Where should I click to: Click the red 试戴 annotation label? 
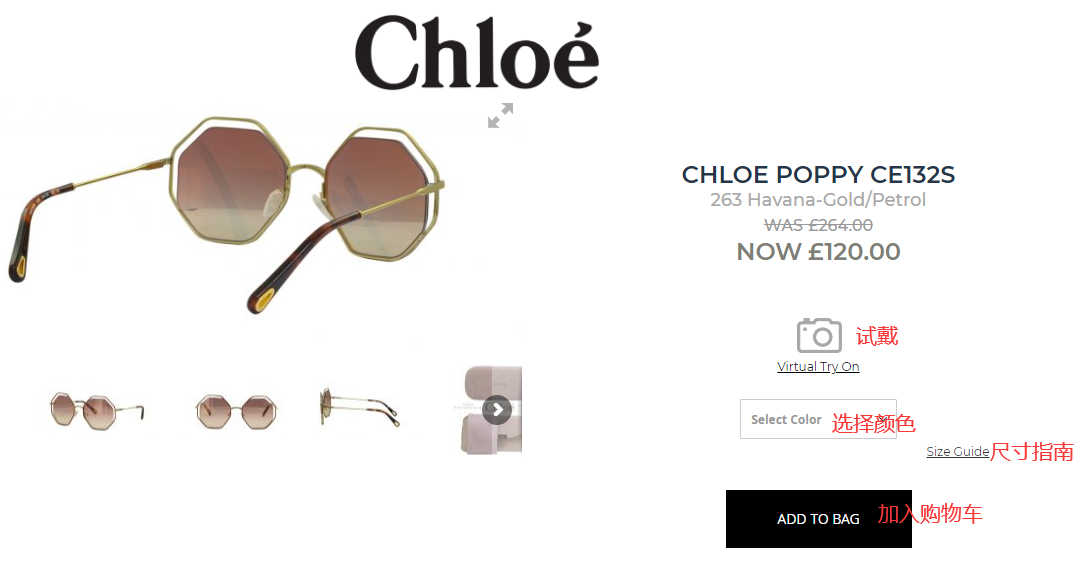(x=877, y=336)
